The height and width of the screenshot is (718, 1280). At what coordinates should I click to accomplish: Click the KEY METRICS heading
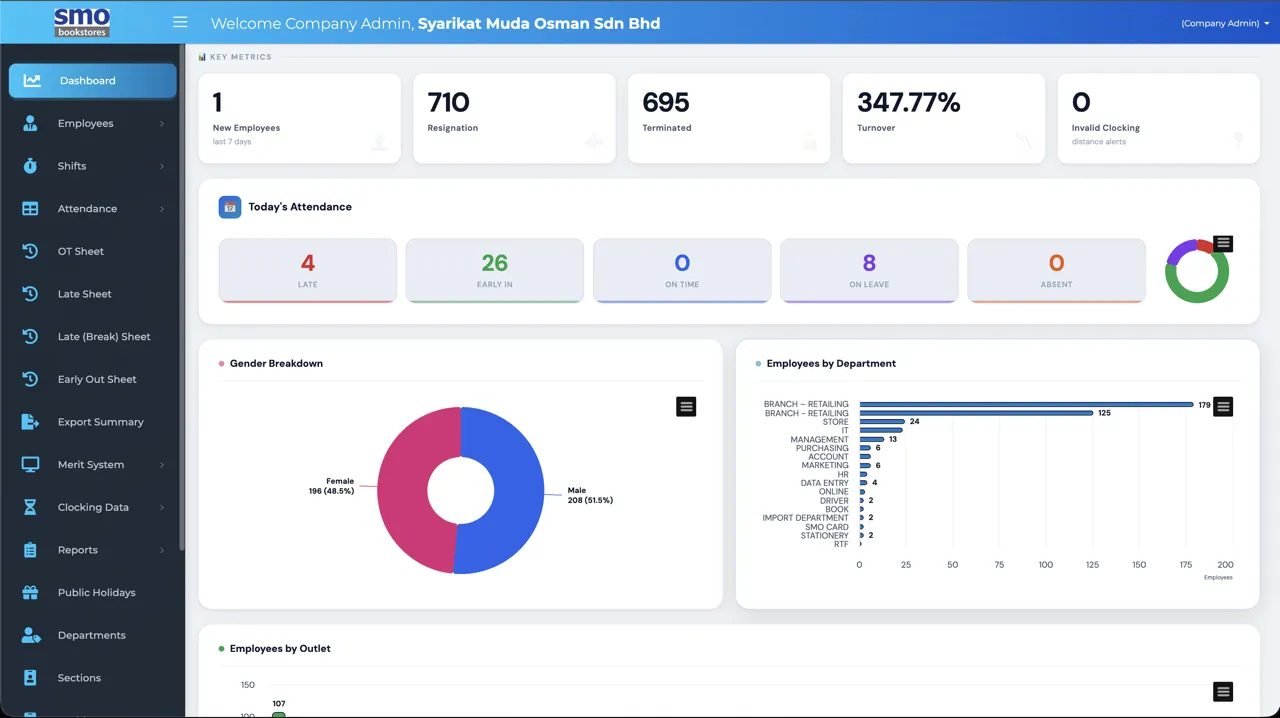[x=241, y=57]
